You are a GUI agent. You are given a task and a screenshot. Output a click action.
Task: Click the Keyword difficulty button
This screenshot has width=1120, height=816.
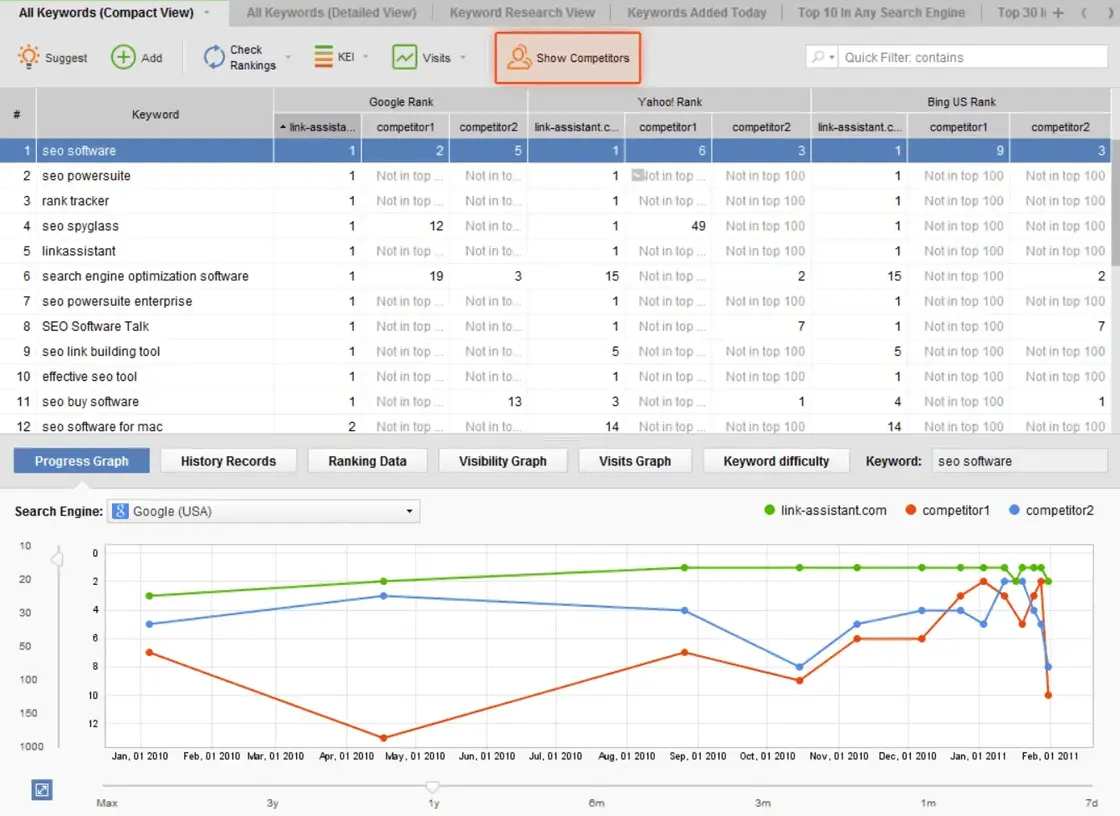(776, 461)
